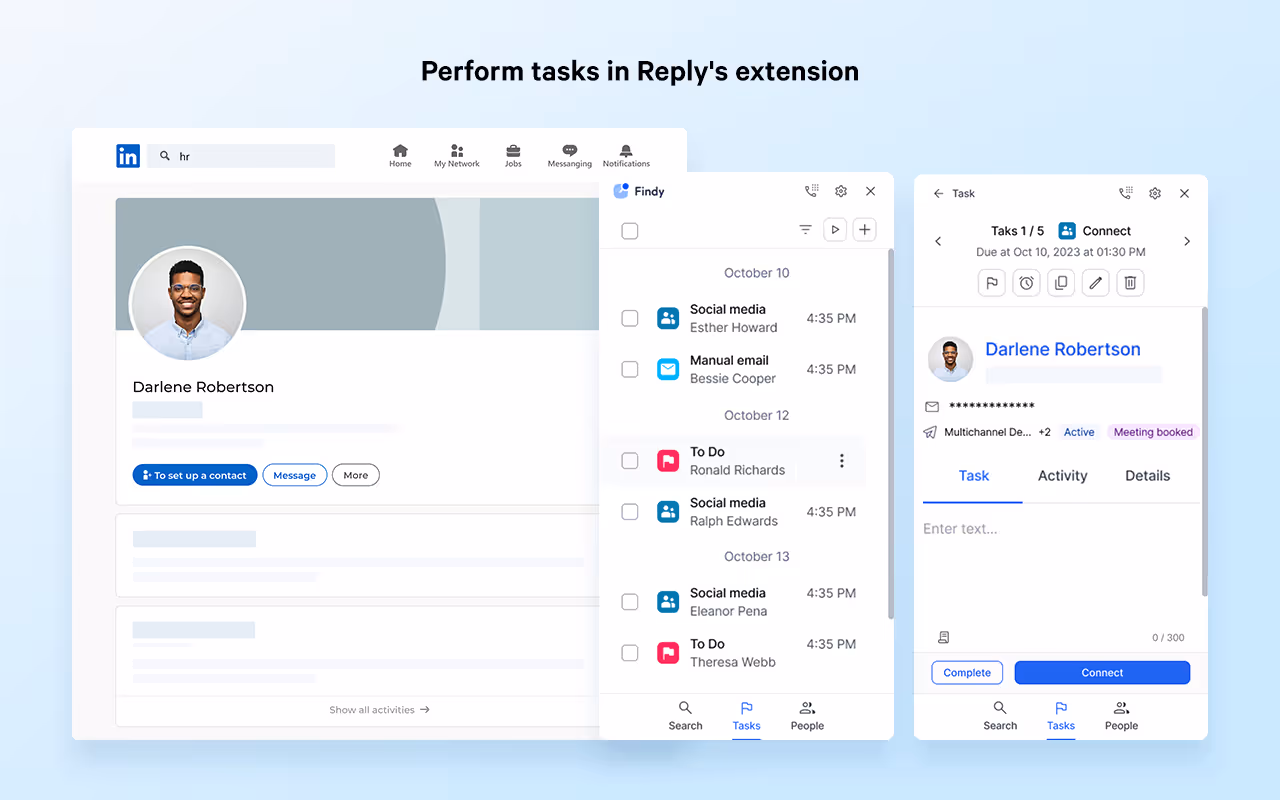Click To set up a contact button
Viewport: 1280px width, 800px height.
[195, 475]
